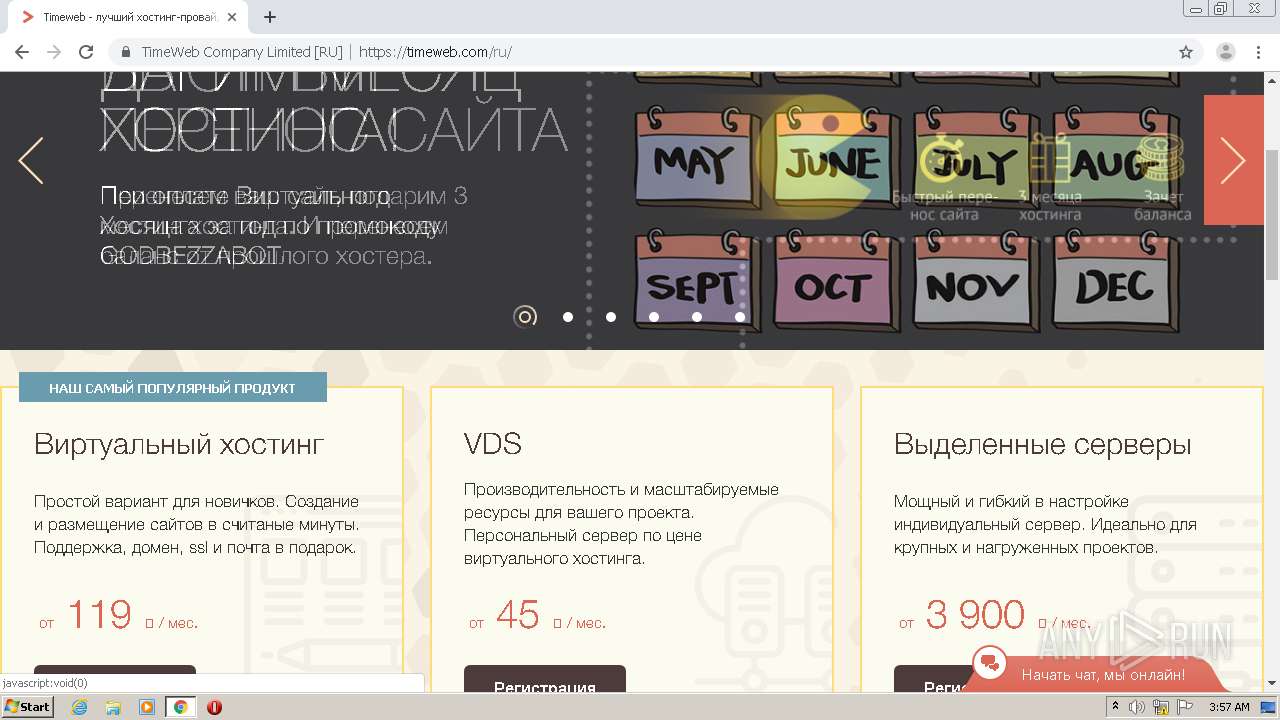Open the Chrome profile avatar menu
The height and width of the screenshot is (720, 1280).
coord(1226,52)
